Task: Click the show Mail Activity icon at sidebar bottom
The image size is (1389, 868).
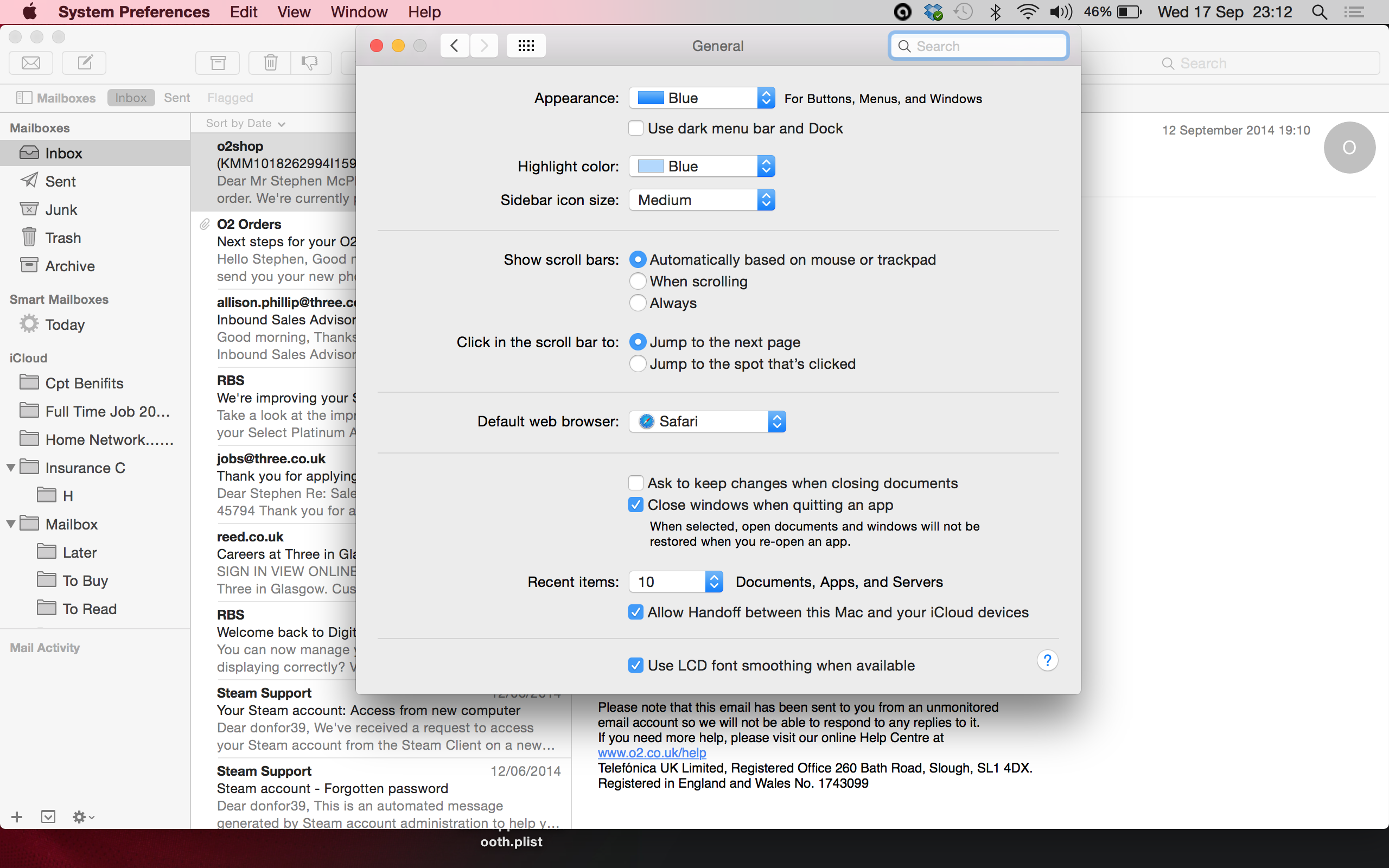Action: pyautogui.click(x=48, y=817)
